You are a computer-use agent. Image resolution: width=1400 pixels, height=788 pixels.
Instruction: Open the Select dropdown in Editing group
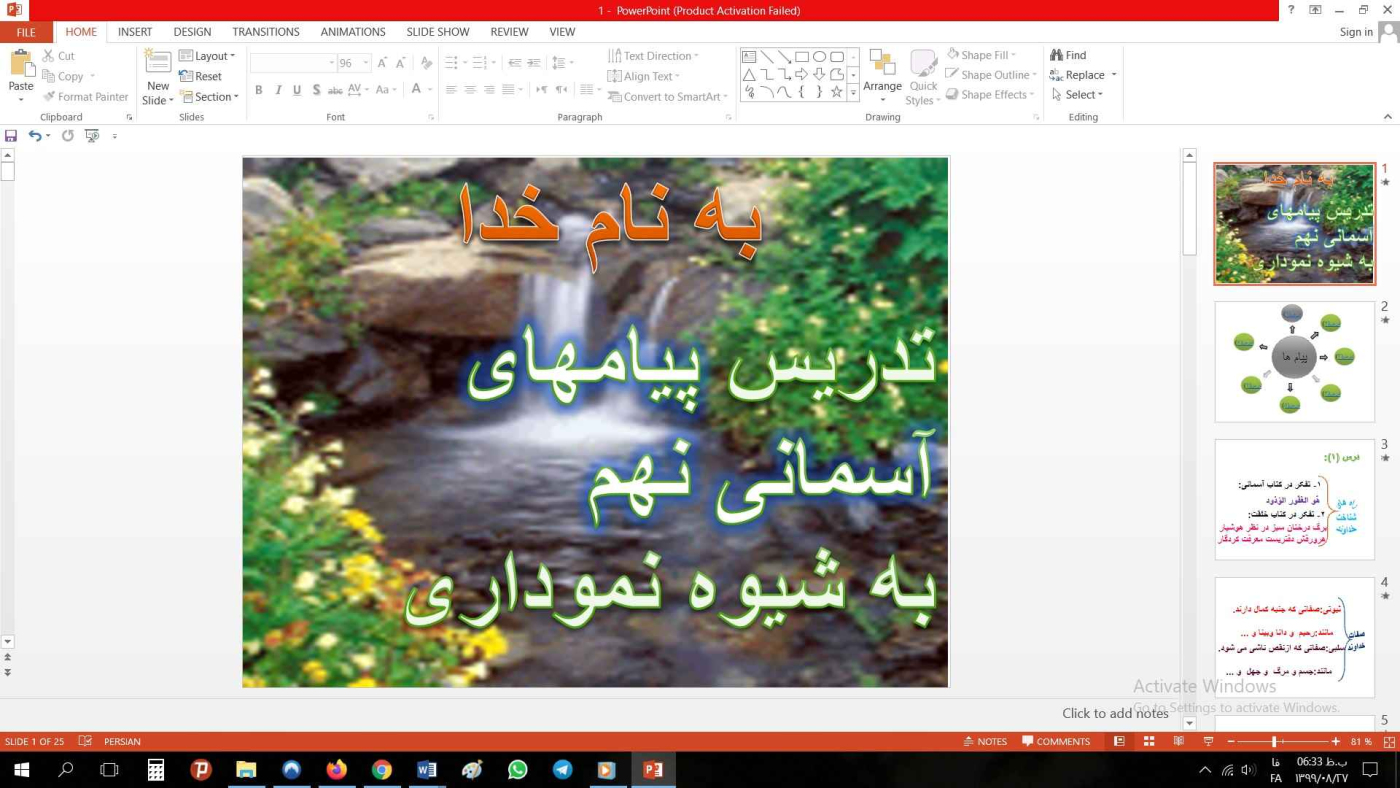1078,95
